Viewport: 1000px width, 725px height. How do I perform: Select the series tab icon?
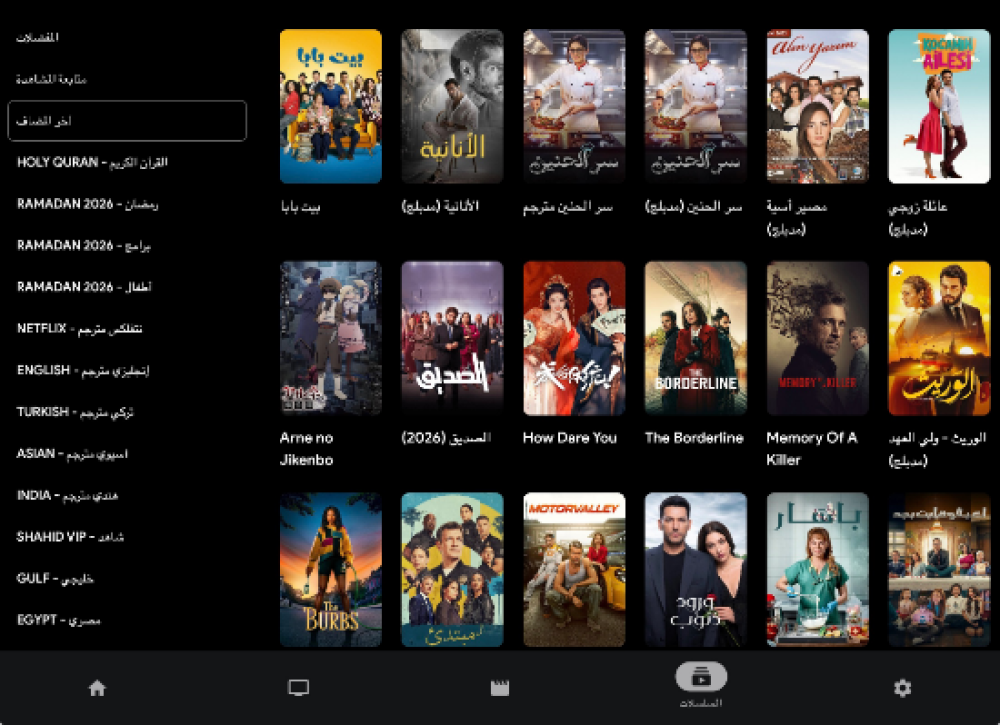click(x=701, y=679)
